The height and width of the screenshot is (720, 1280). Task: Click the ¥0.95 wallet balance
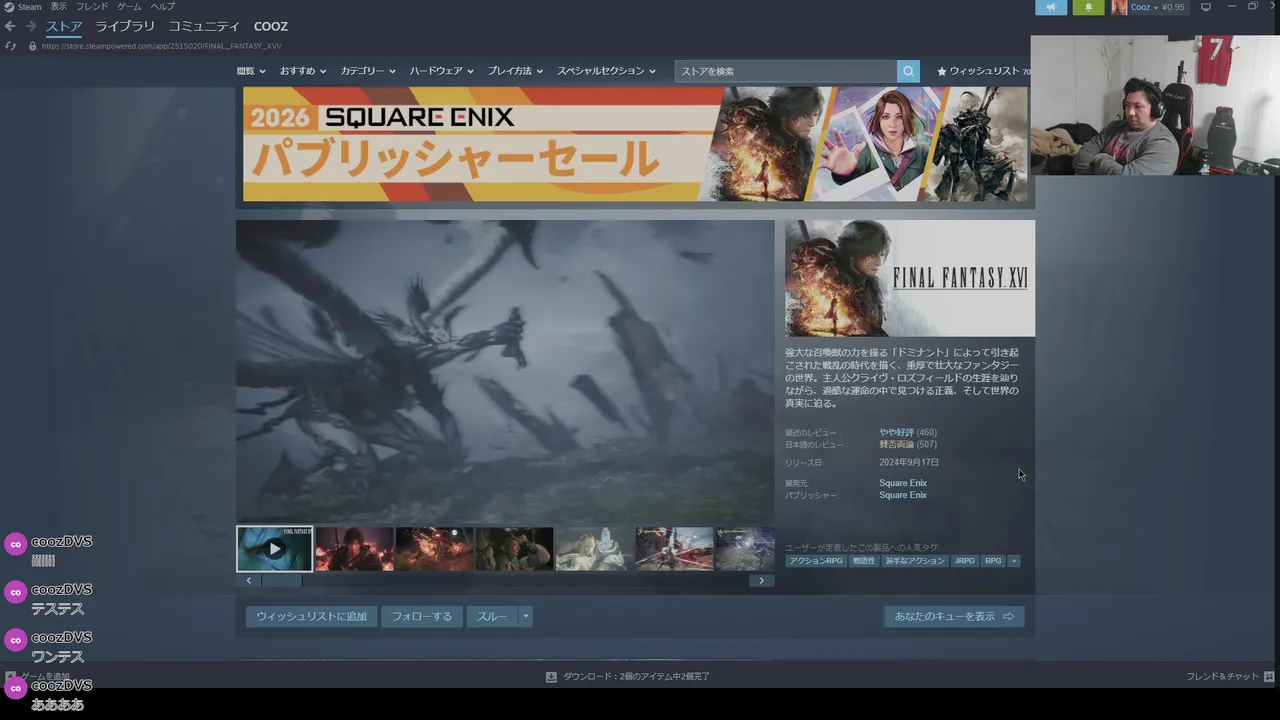click(x=1173, y=7)
